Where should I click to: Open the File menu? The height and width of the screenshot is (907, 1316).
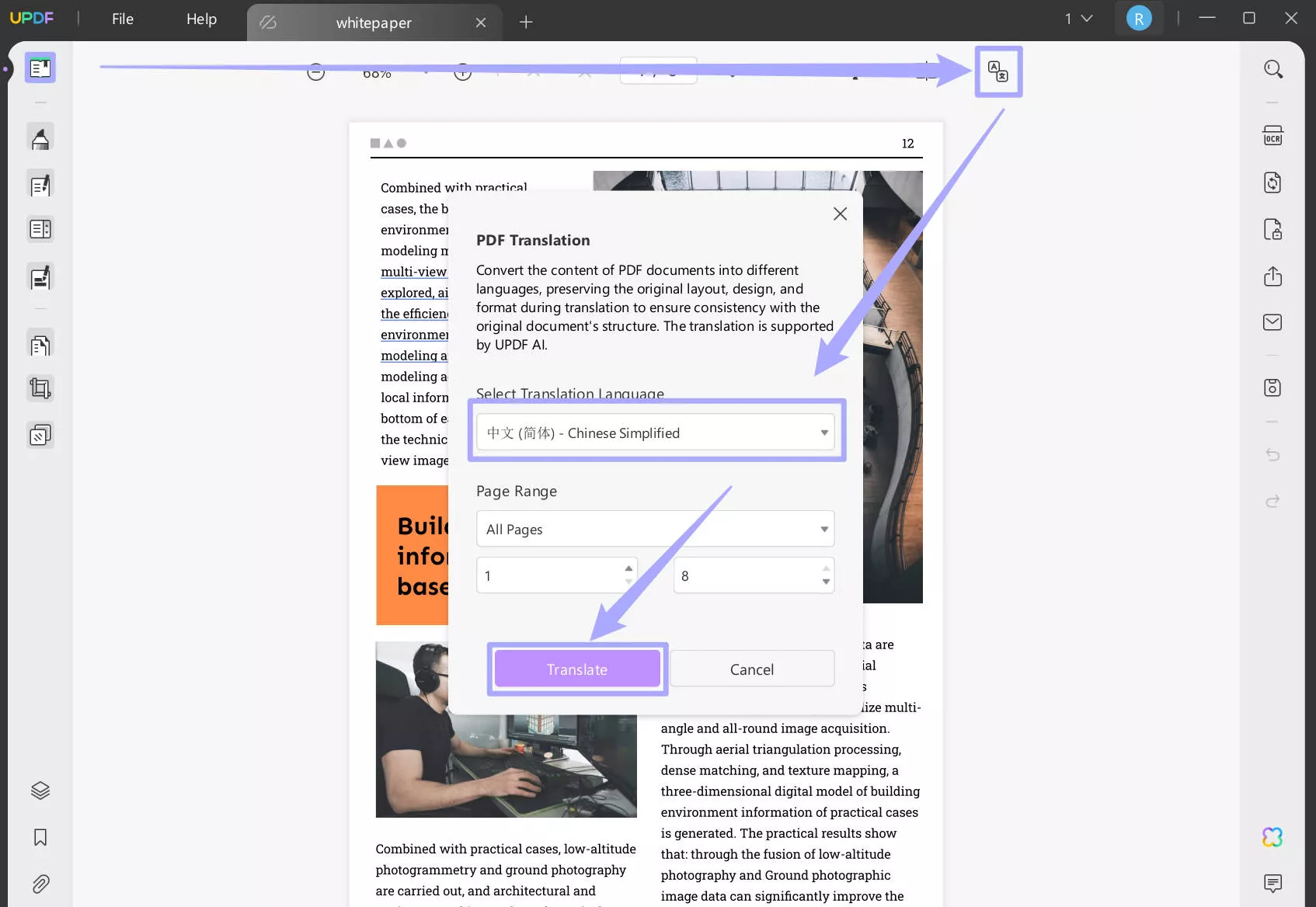coord(122,19)
